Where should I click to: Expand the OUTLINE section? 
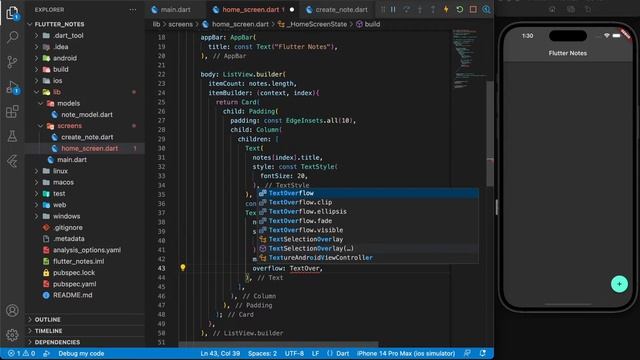point(47,320)
